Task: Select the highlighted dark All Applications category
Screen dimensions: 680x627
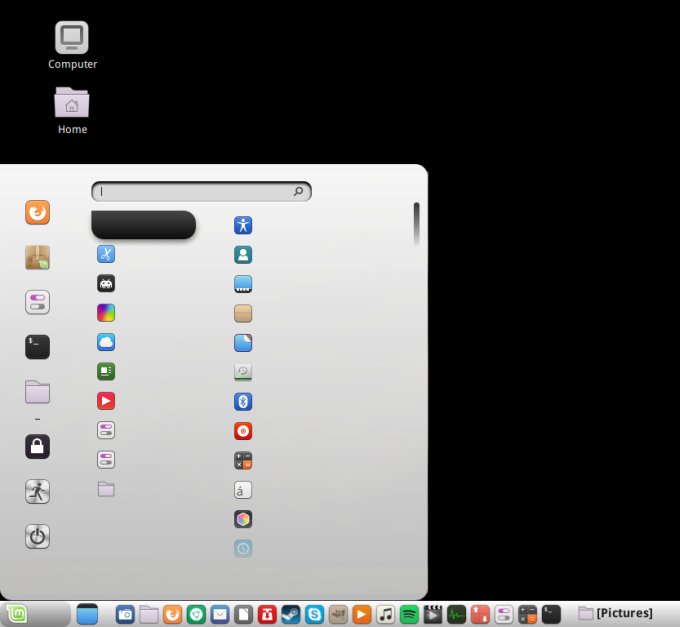Action: click(144, 225)
